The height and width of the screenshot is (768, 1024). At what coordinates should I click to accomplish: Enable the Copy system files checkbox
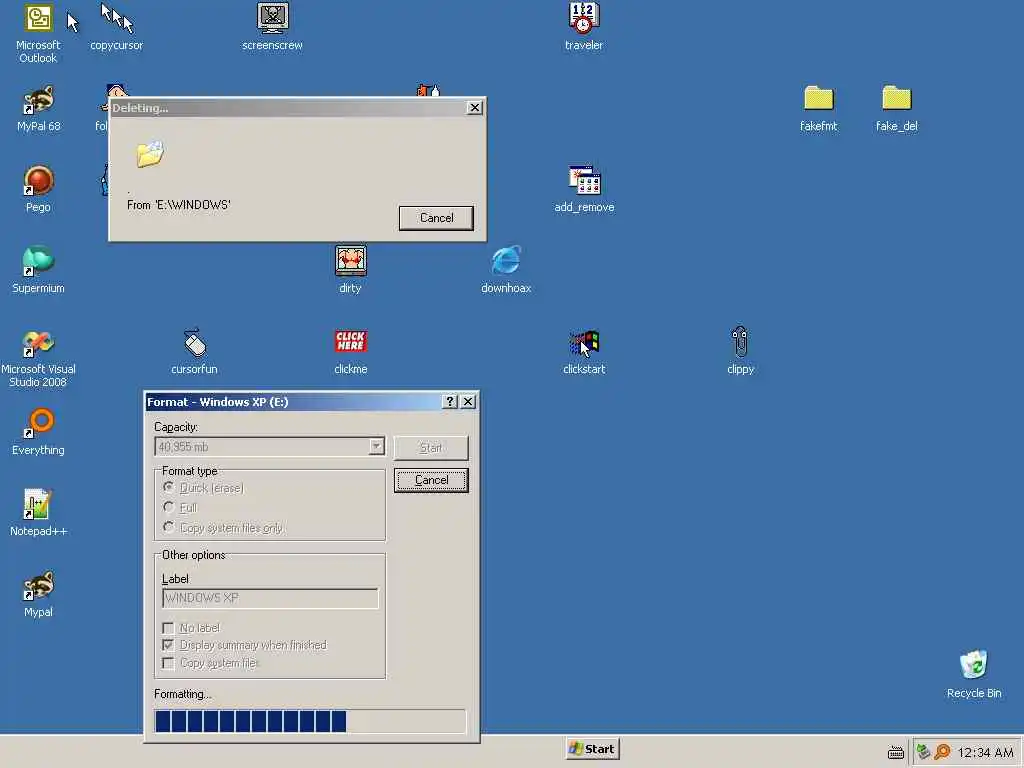(x=168, y=663)
